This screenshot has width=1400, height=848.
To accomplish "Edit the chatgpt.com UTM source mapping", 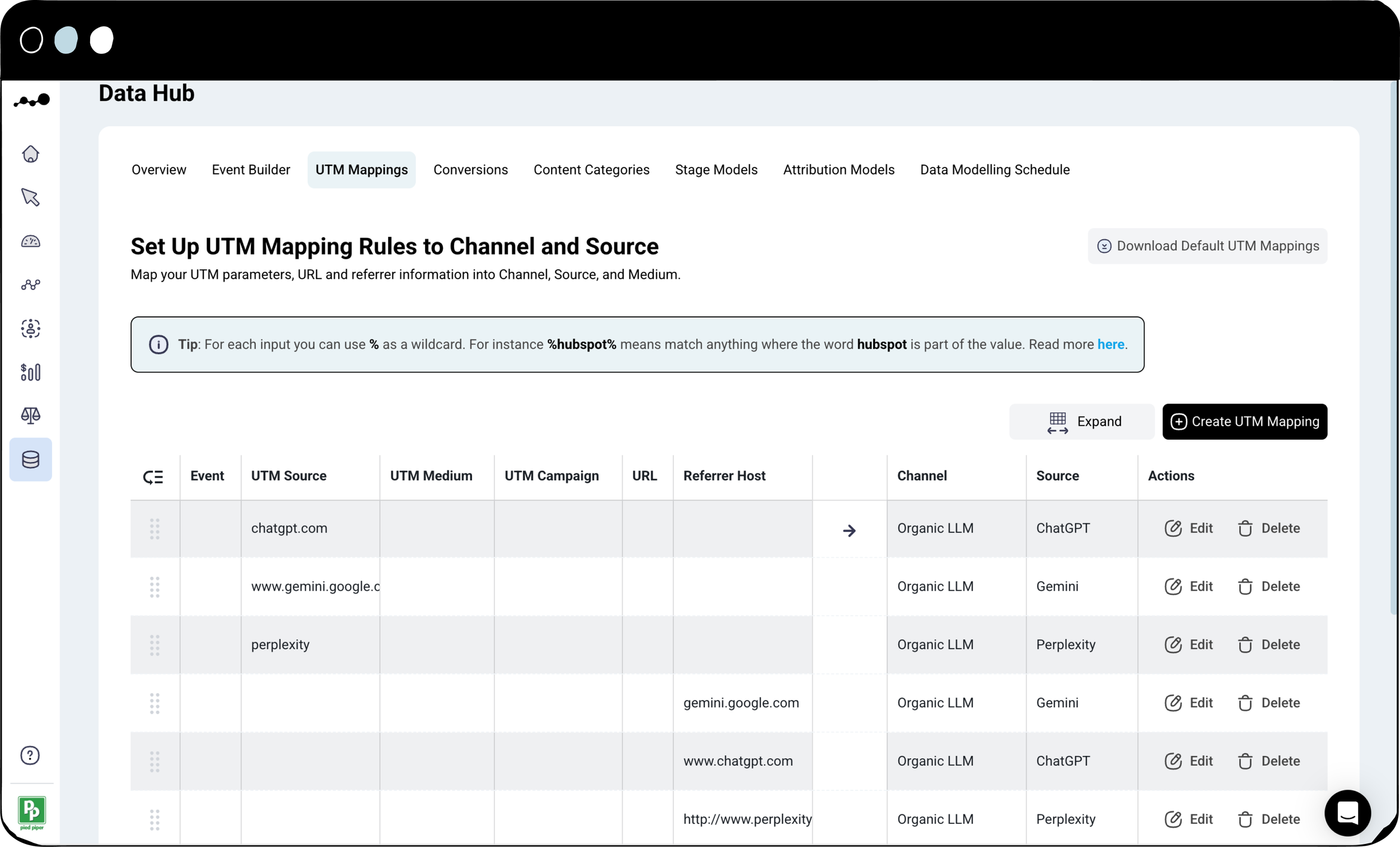I will (1189, 529).
